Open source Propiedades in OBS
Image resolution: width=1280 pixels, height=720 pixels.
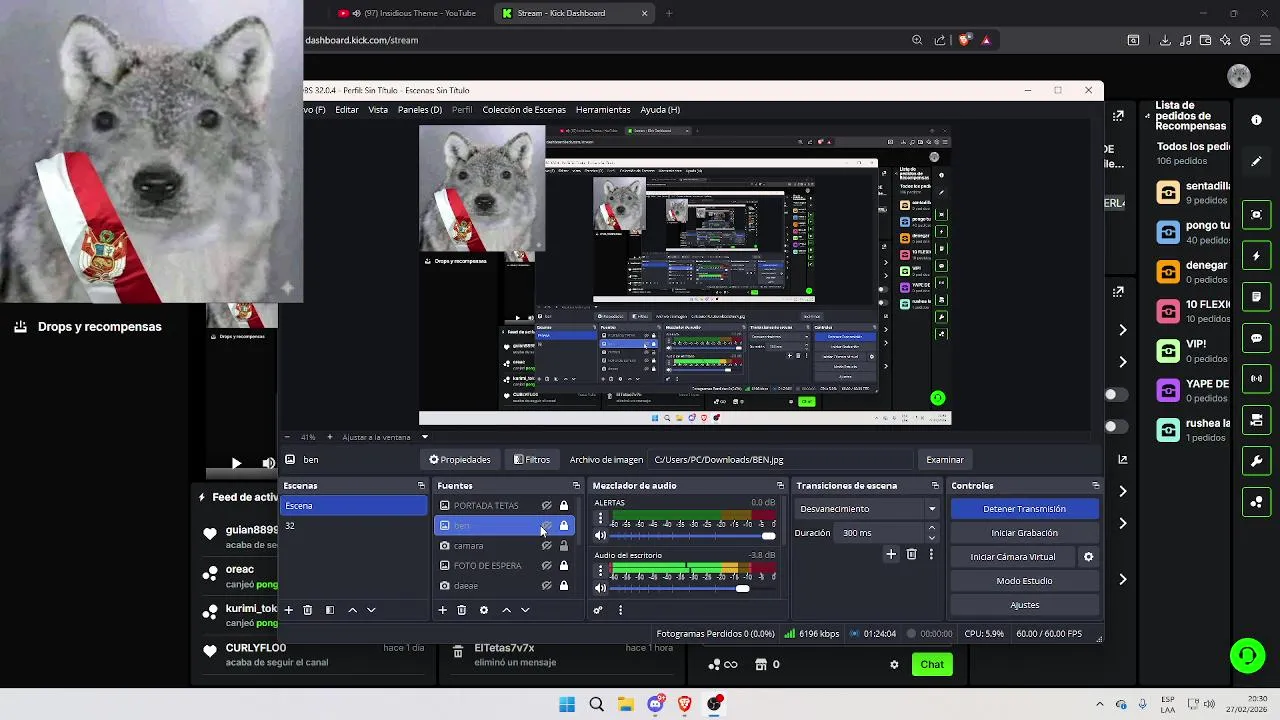pyautogui.click(x=460, y=460)
